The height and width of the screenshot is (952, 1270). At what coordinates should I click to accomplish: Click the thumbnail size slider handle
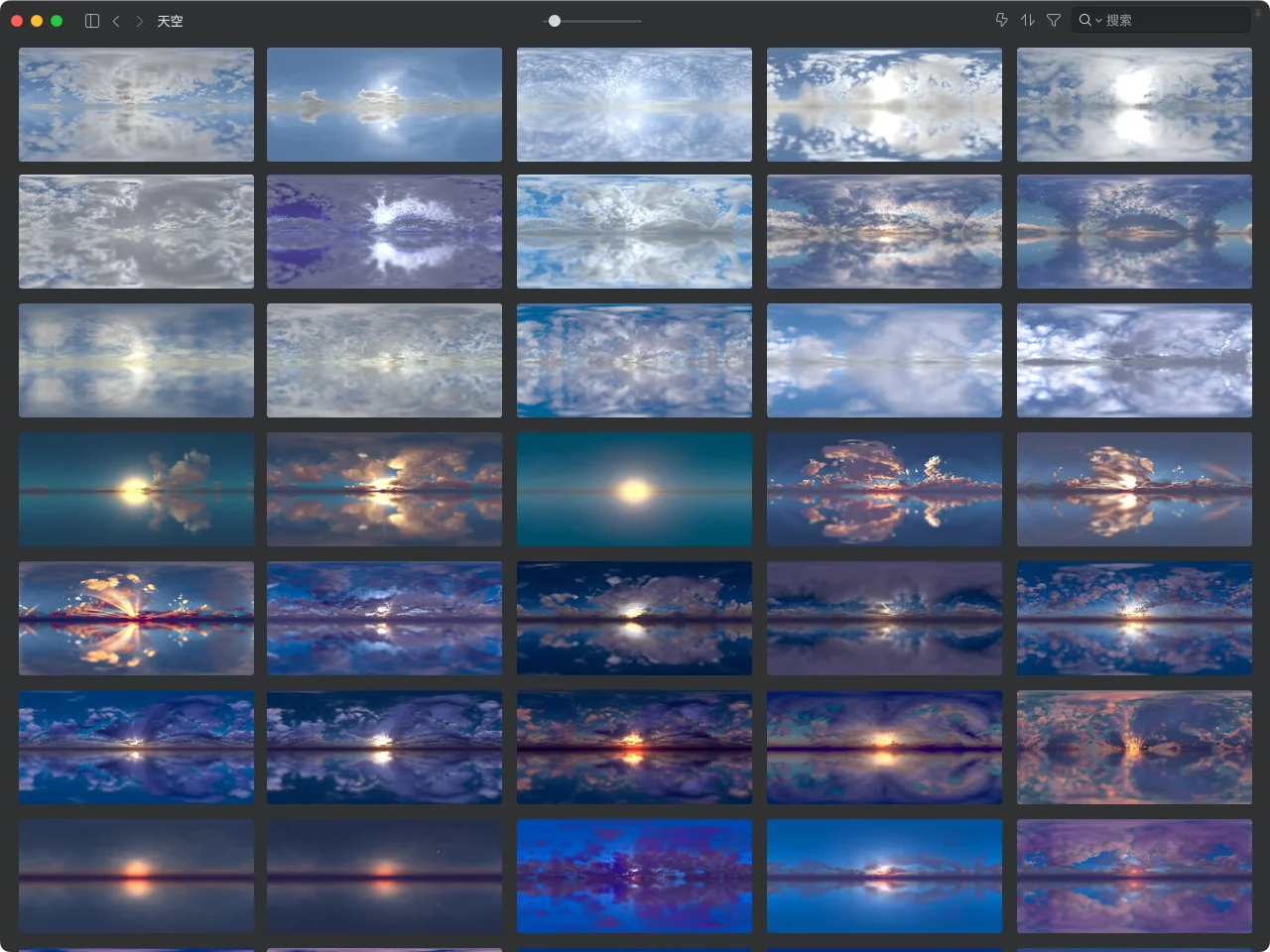(555, 21)
